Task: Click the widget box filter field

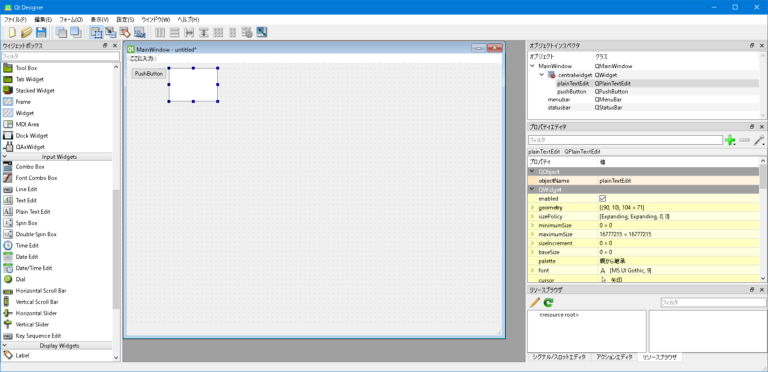Action: pyautogui.click(x=60, y=57)
